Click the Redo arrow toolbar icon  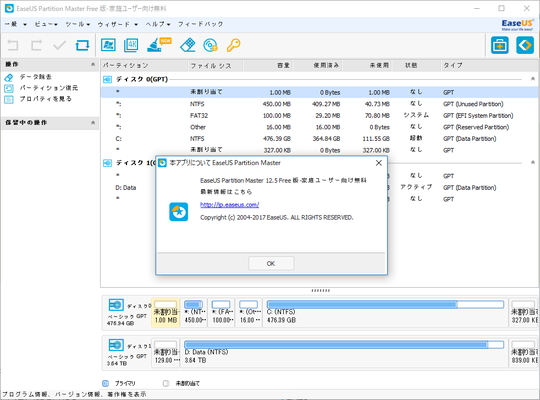36,45
